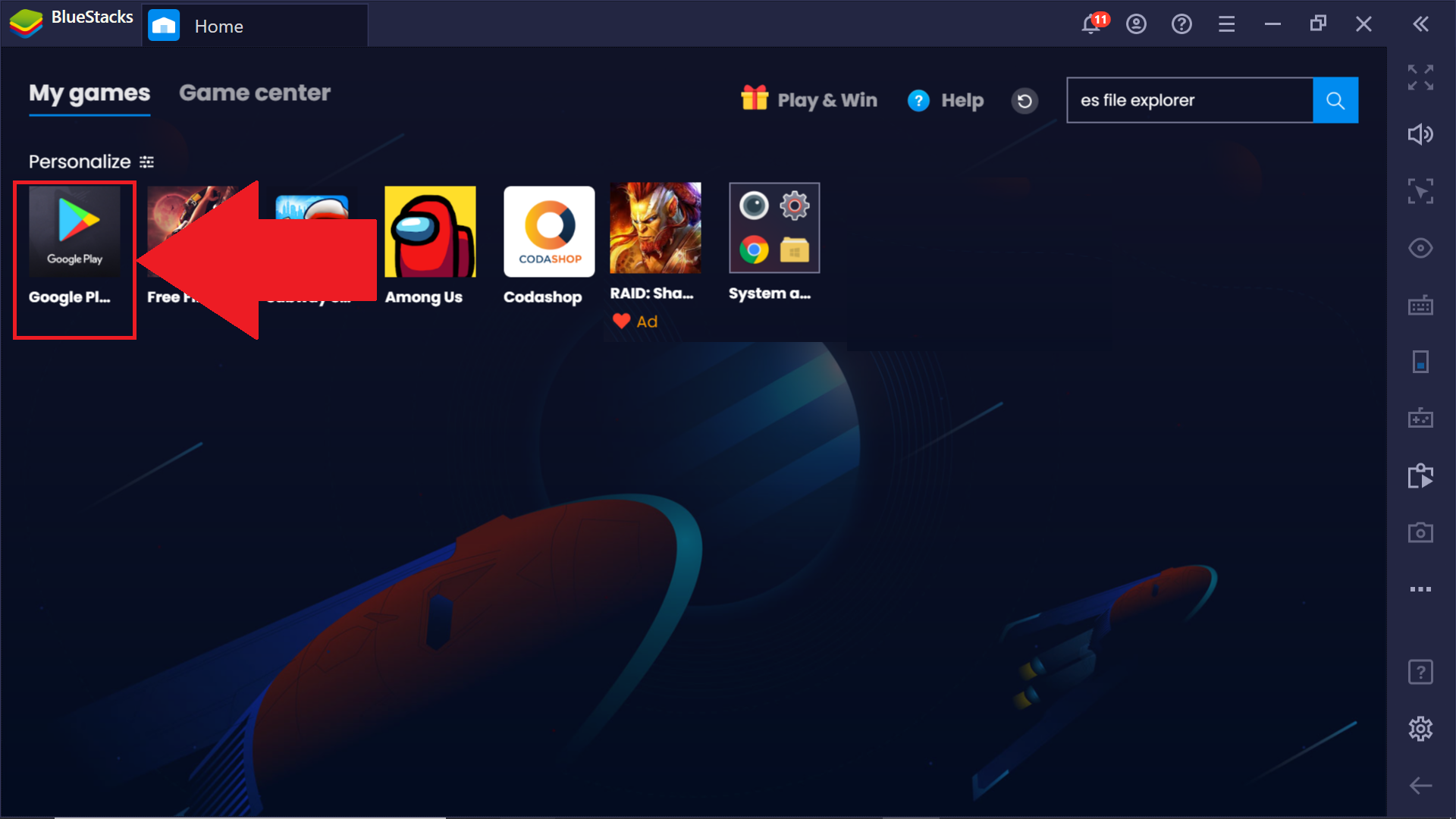Click the circular refresh icon

(x=1025, y=100)
